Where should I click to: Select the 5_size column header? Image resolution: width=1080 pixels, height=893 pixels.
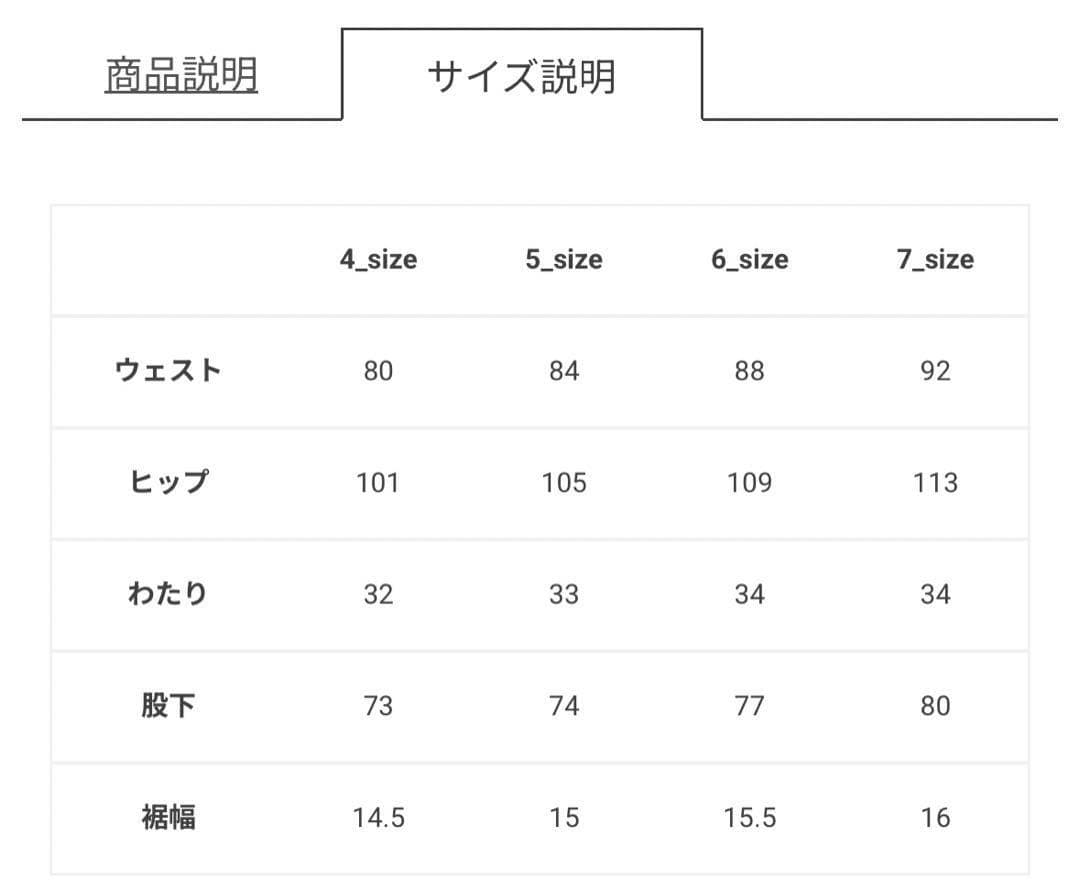point(564,259)
